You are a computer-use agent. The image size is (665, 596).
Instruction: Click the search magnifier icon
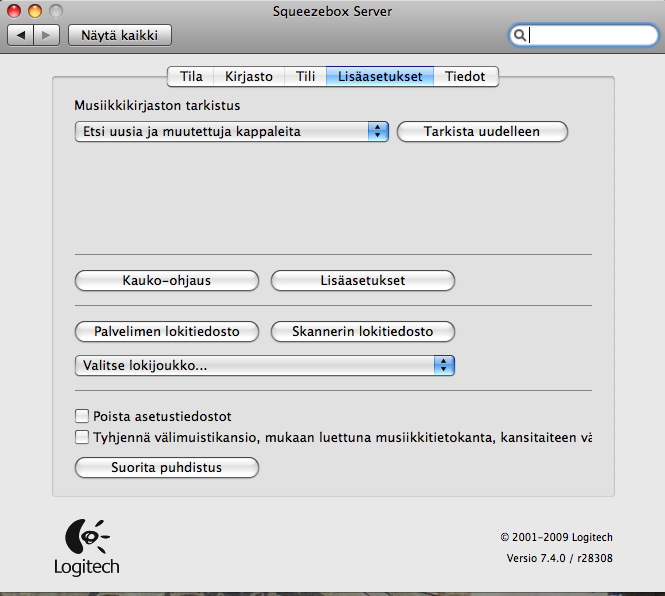520,35
